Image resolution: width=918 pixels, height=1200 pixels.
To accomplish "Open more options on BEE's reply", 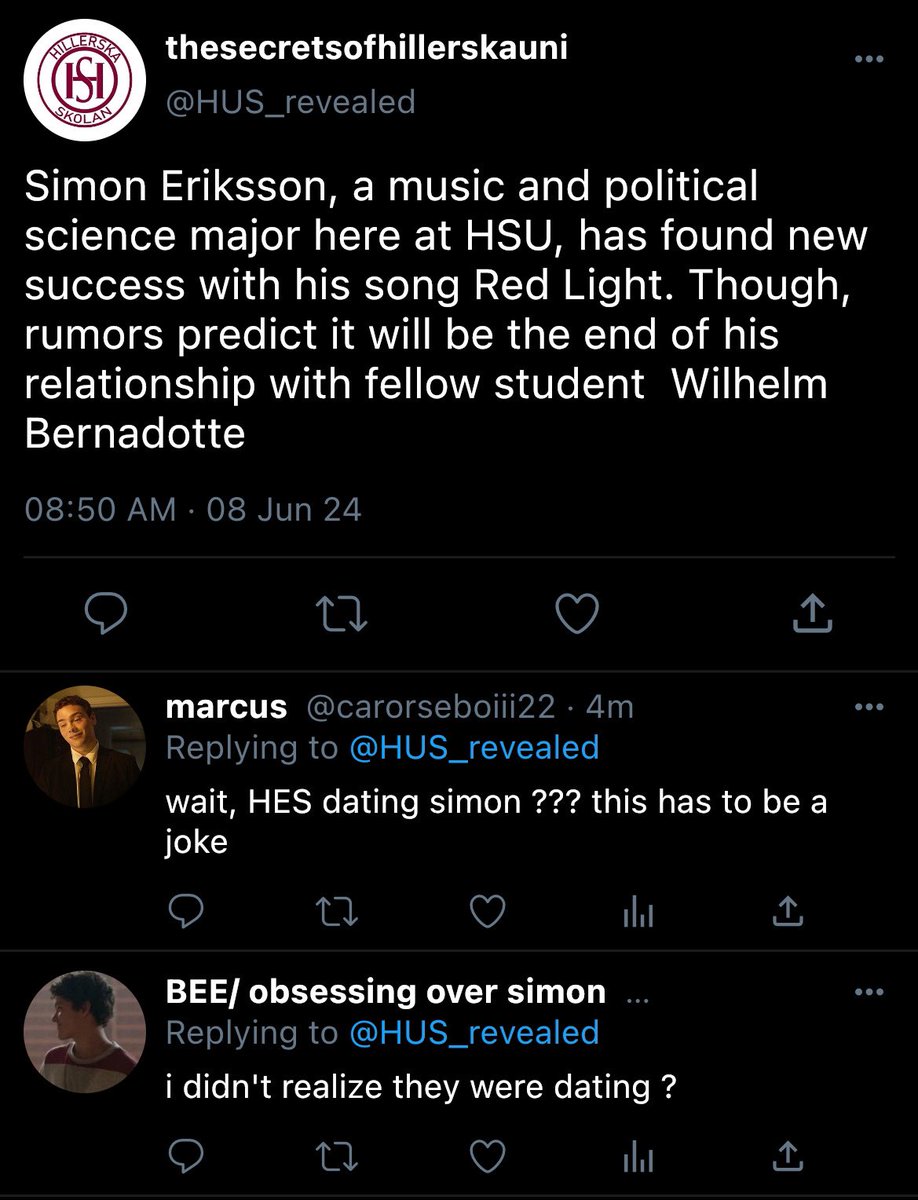I will 868,992.
